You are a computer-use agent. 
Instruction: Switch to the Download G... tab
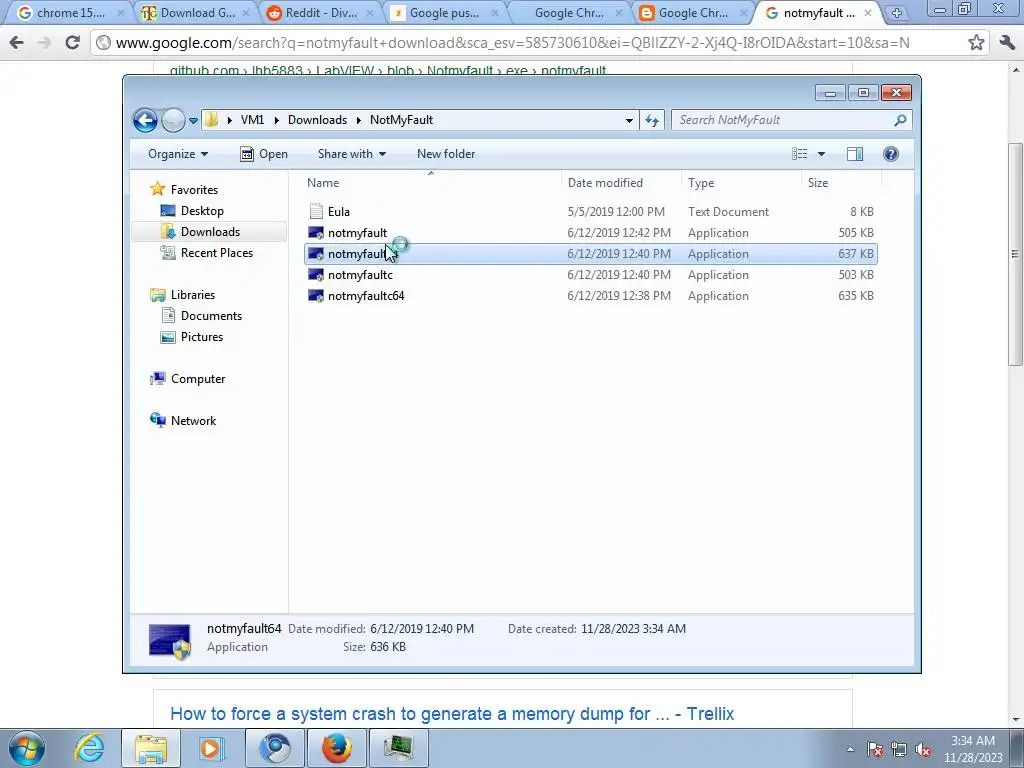click(197, 13)
